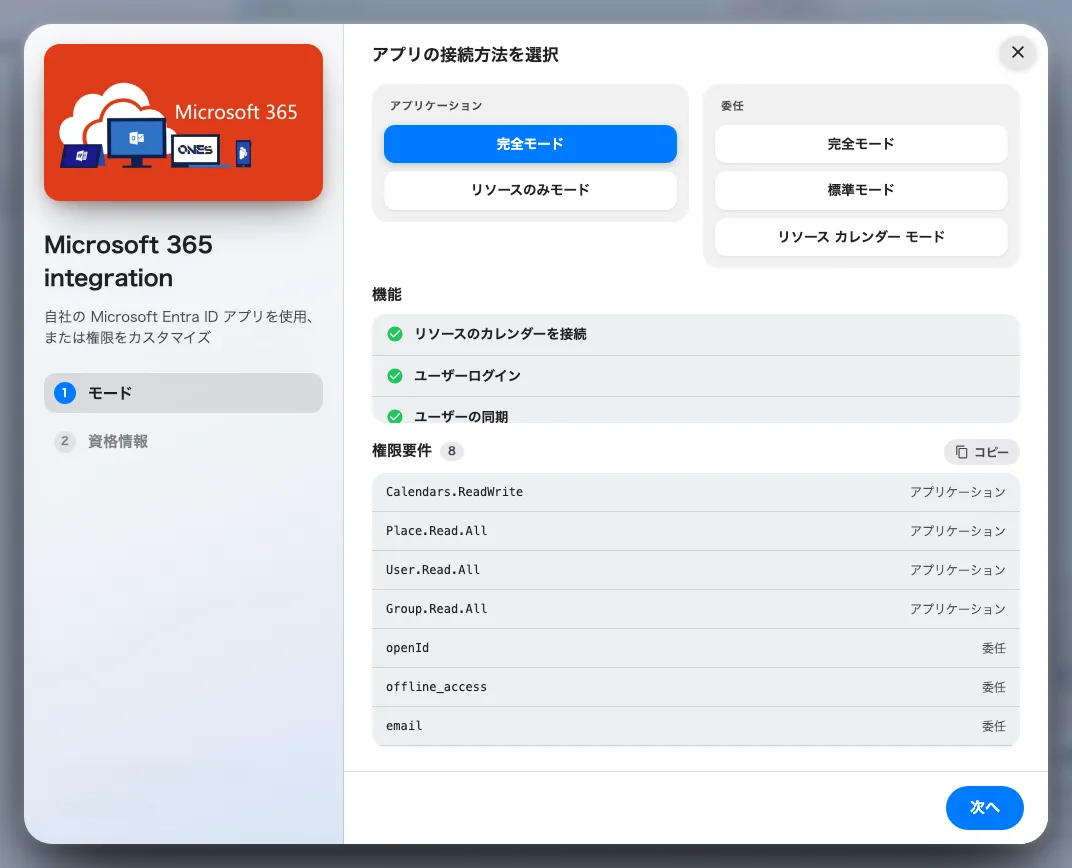
Task: Select リソース カレンダー モード option
Action: pos(861,236)
